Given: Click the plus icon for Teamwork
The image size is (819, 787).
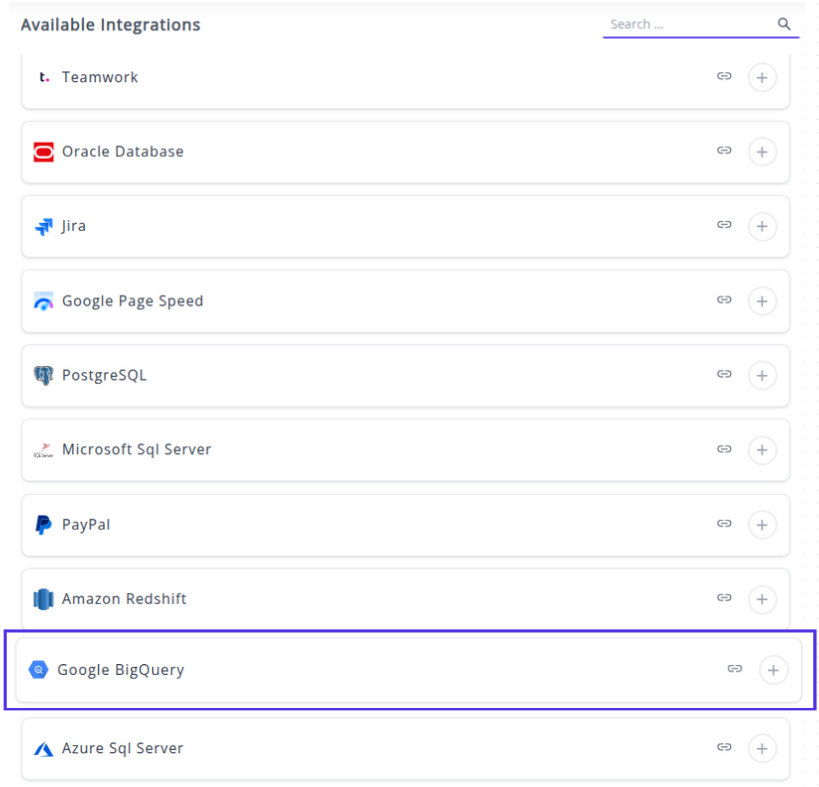Looking at the screenshot, I should coord(762,77).
